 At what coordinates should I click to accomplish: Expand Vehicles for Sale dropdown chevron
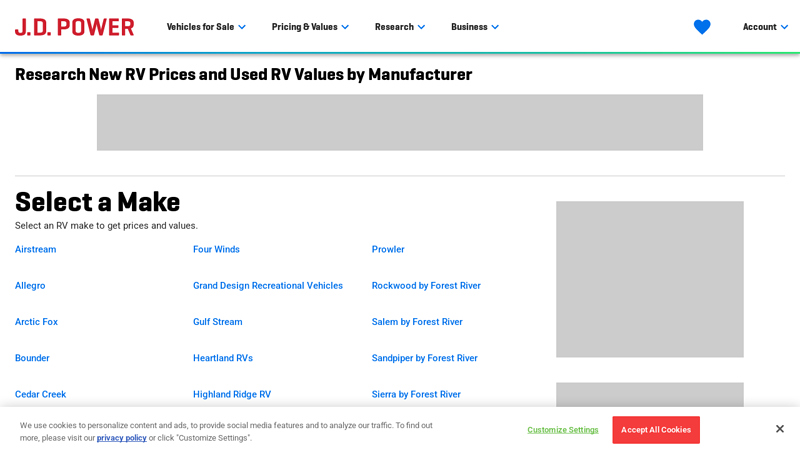click(242, 27)
